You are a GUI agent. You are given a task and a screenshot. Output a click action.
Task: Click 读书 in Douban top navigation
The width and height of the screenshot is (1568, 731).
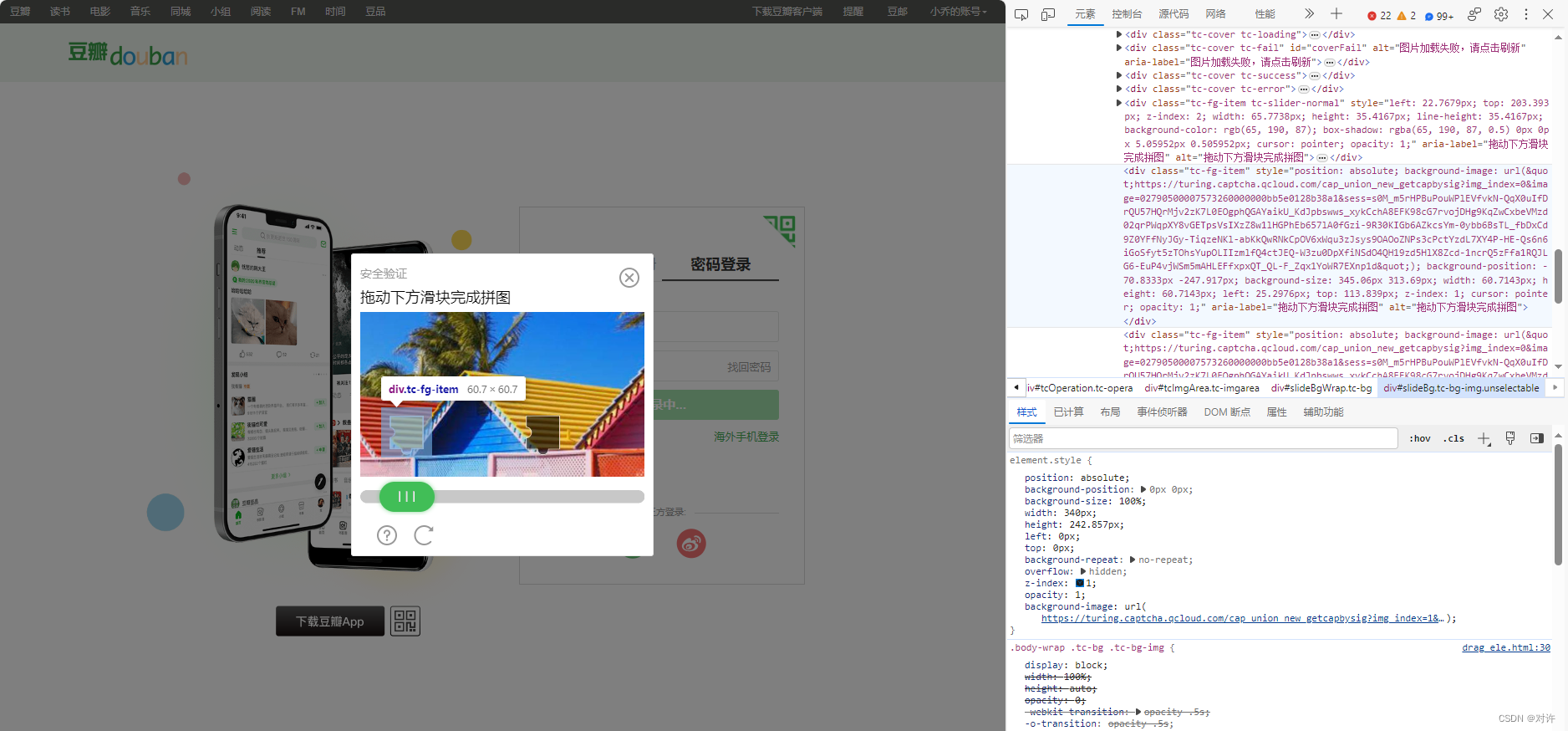[x=60, y=12]
